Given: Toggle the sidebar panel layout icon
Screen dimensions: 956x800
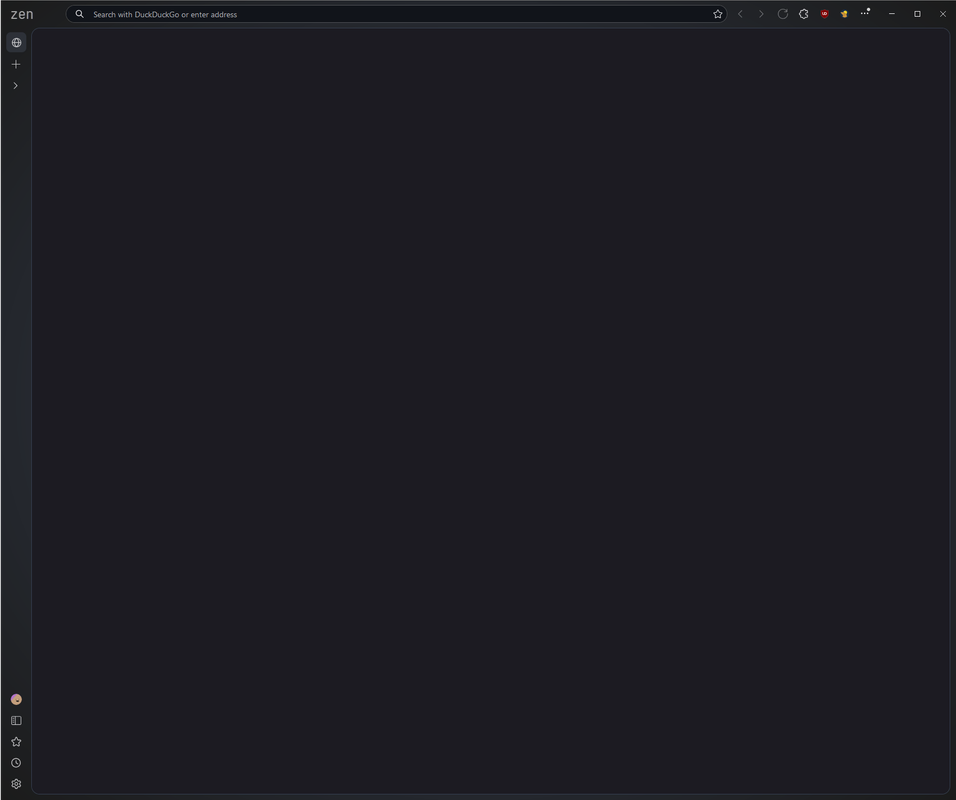Looking at the screenshot, I should click(16, 721).
